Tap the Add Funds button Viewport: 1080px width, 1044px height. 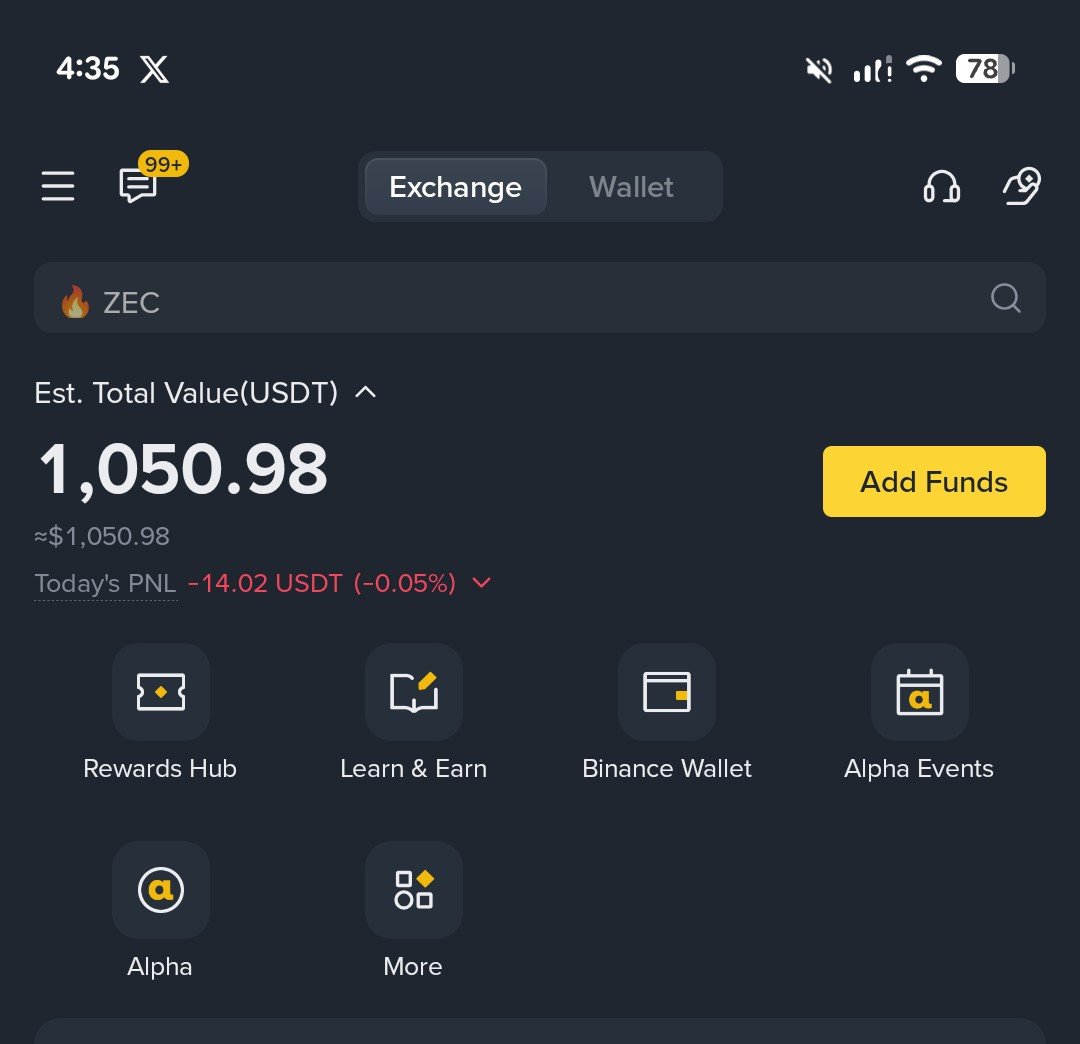click(934, 481)
